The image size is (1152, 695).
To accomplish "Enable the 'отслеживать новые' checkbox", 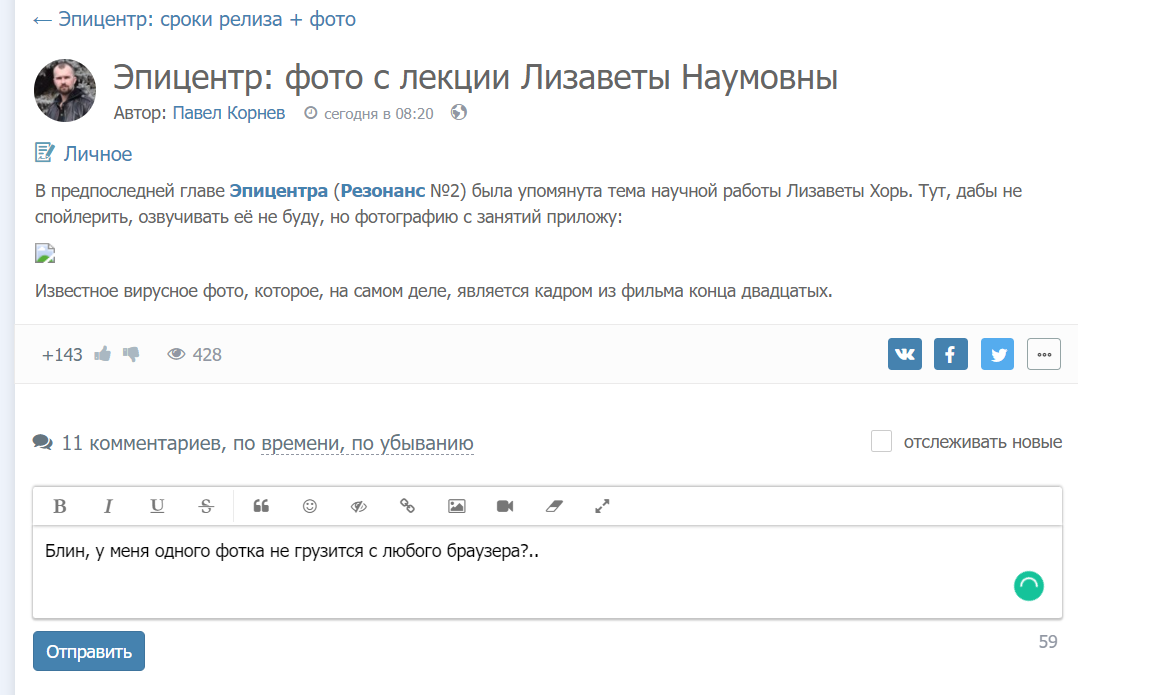I will (x=881, y=441).
